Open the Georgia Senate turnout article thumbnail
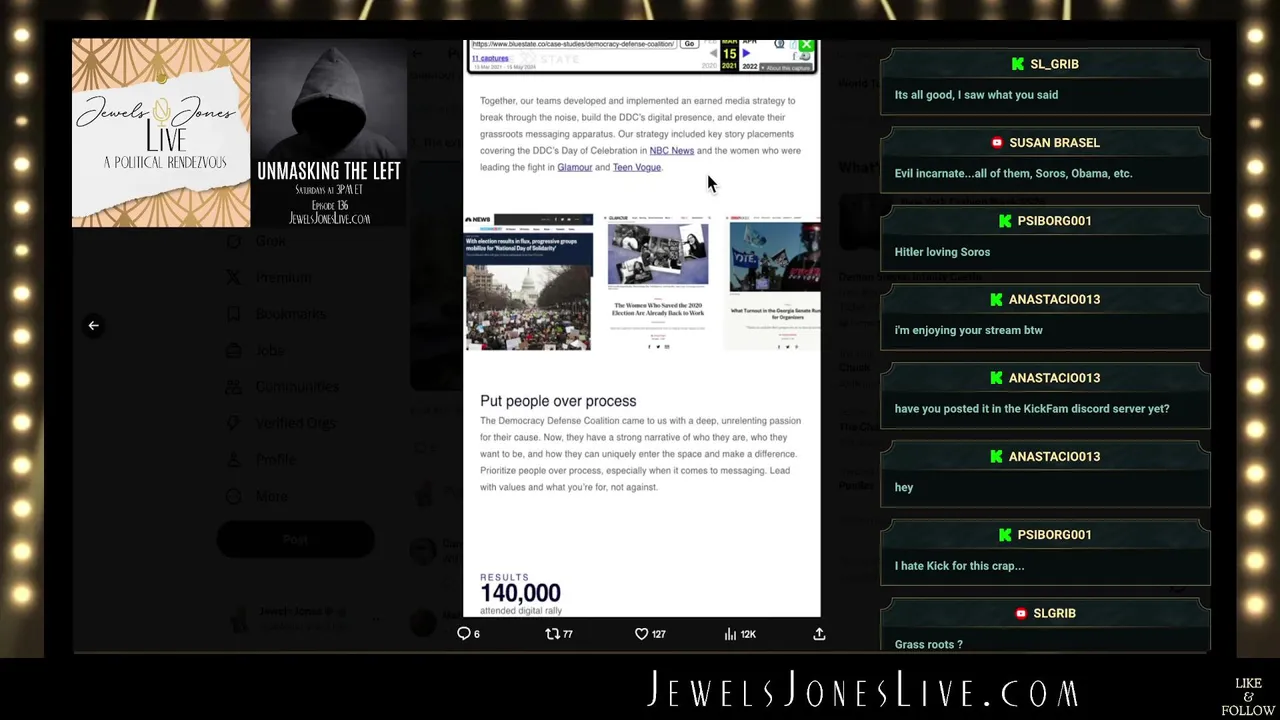 click(773, 282)
